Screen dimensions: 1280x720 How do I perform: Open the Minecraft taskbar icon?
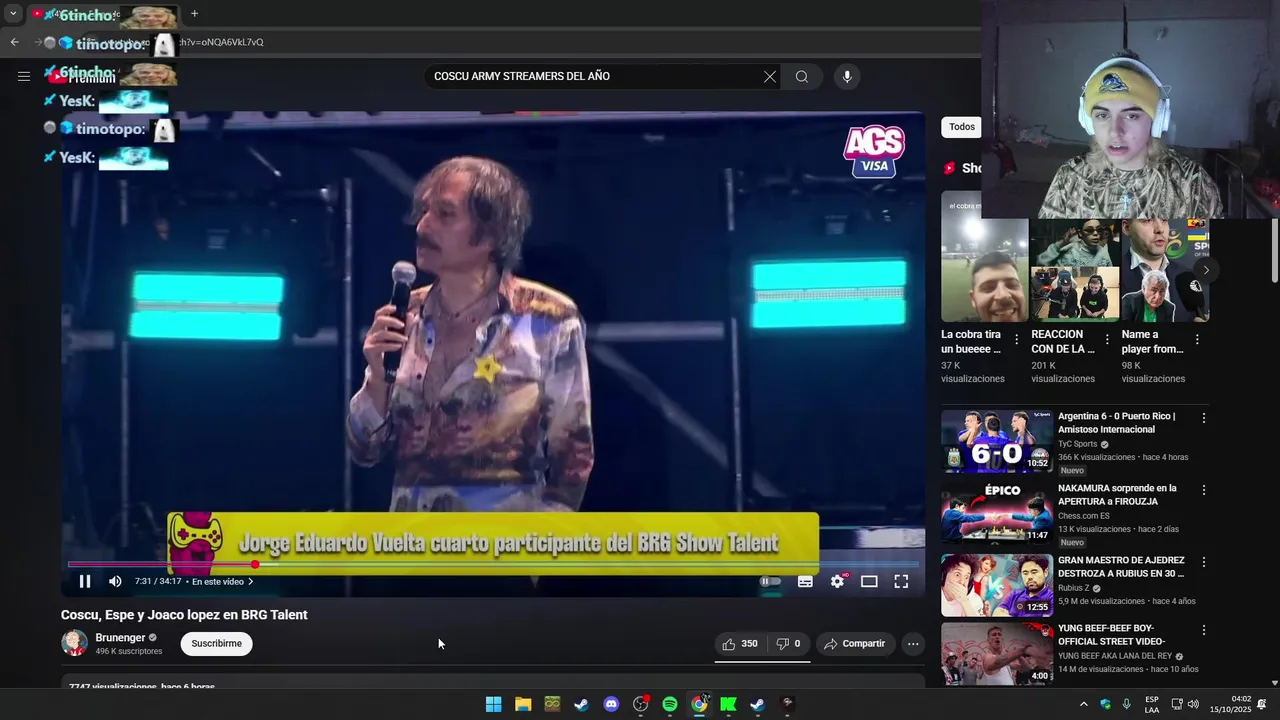(x=552, y=704)
